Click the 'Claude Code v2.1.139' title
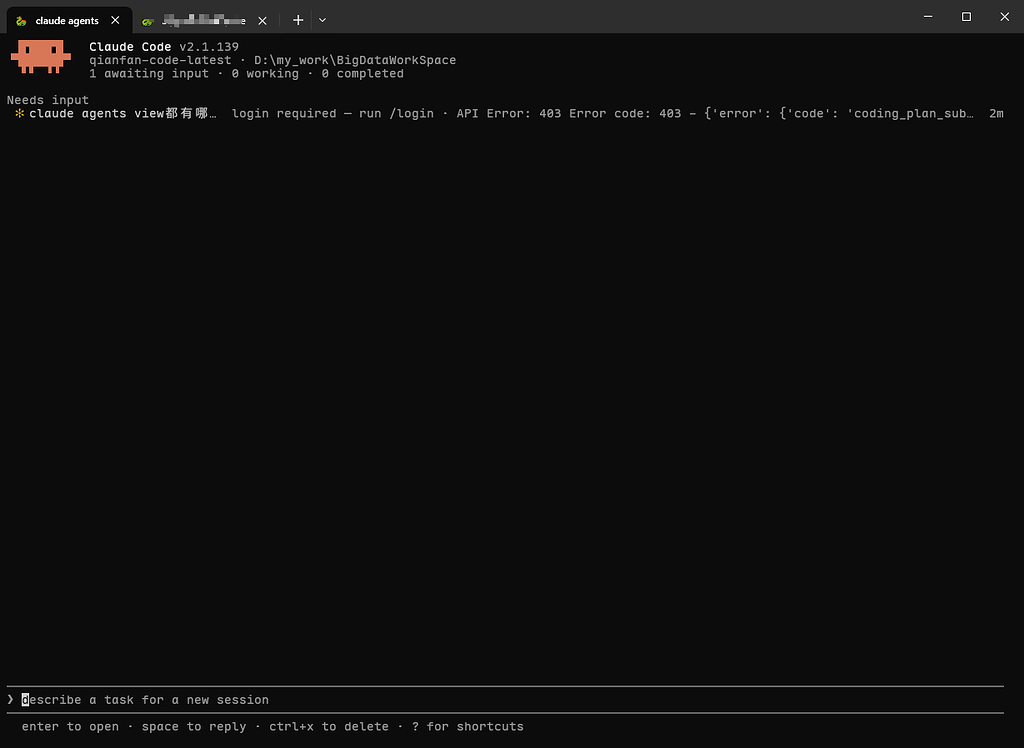 point(164,47)
